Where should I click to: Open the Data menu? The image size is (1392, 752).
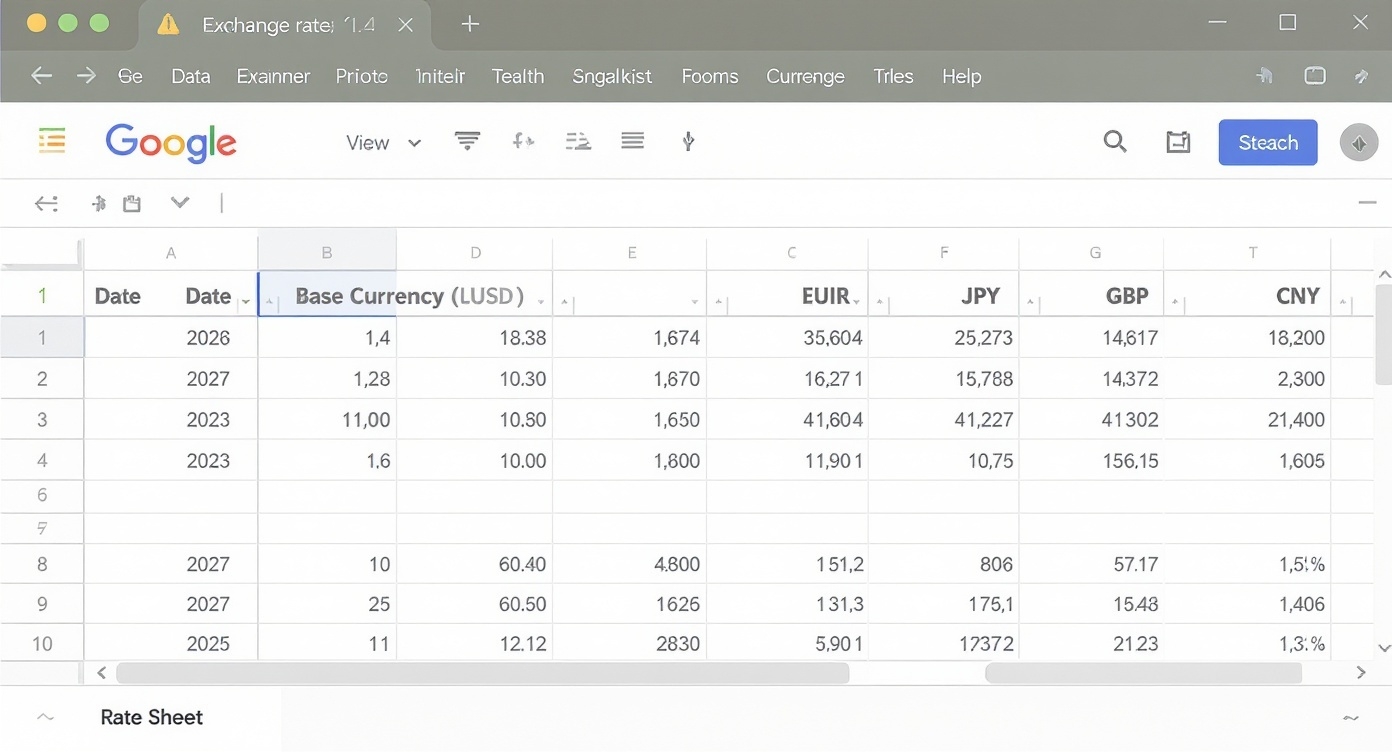pyautogui.click(x=190, y=76)
